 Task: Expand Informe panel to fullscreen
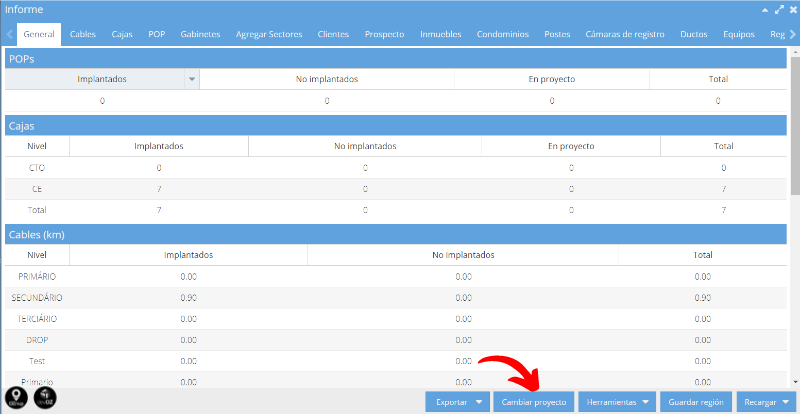779,10
